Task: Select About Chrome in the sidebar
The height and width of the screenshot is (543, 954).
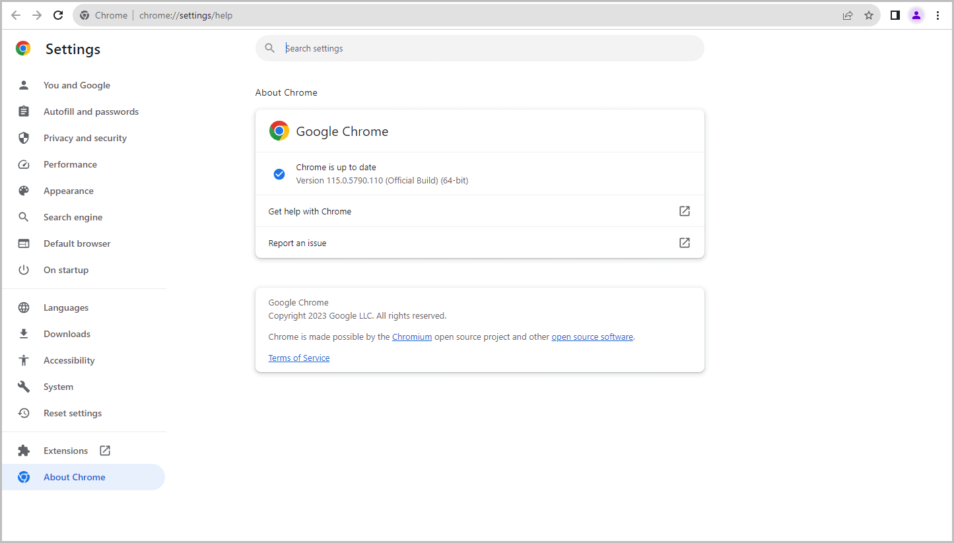Action: coord(83,477)
